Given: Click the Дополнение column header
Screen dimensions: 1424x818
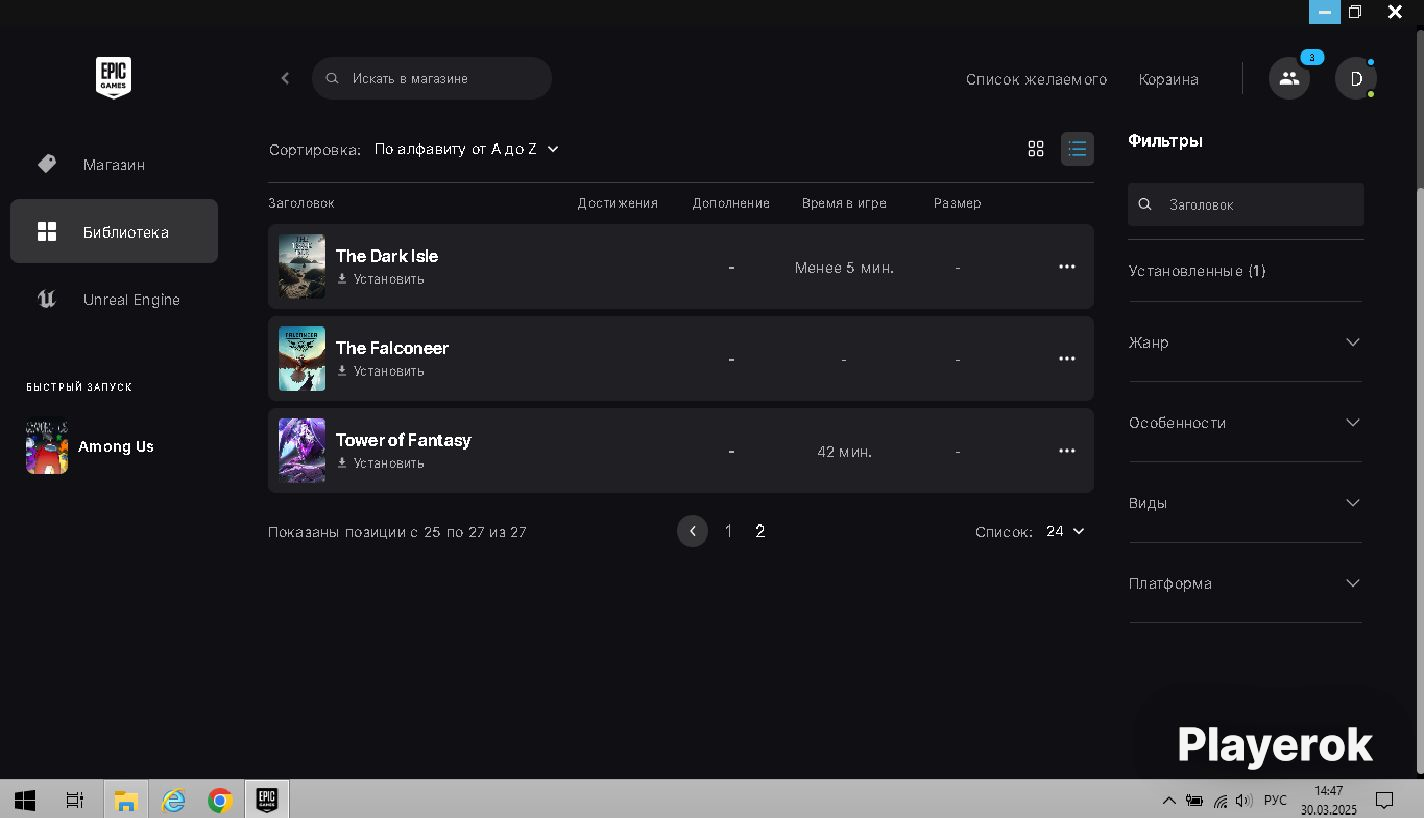Looking at the screenshot, I should coord(731,203).
